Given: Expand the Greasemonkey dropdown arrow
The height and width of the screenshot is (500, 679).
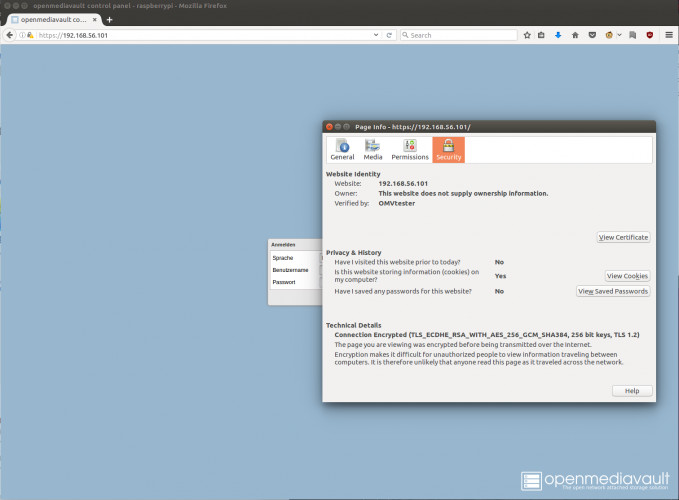Looking at the screenshot, I should pos(619,35).
